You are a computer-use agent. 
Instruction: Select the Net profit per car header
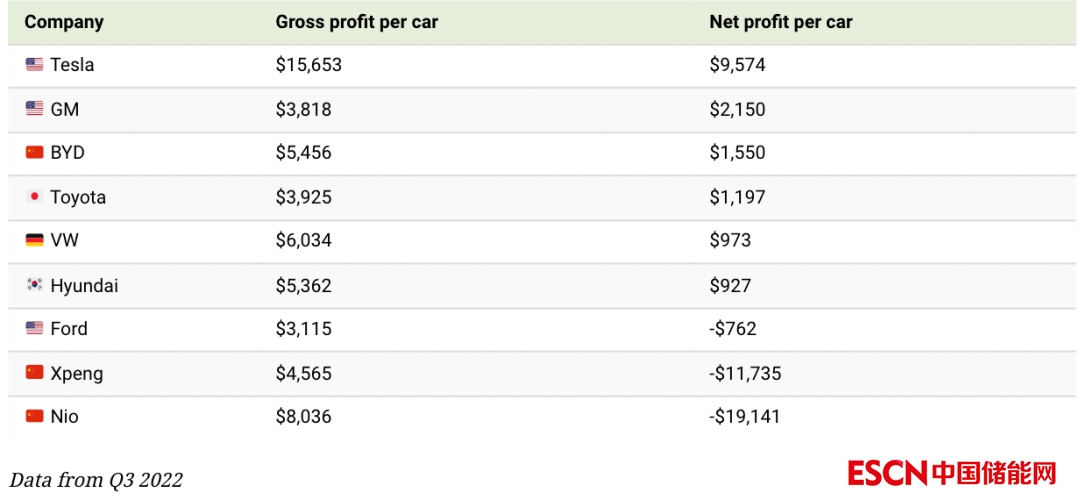[x=781, y=22]
